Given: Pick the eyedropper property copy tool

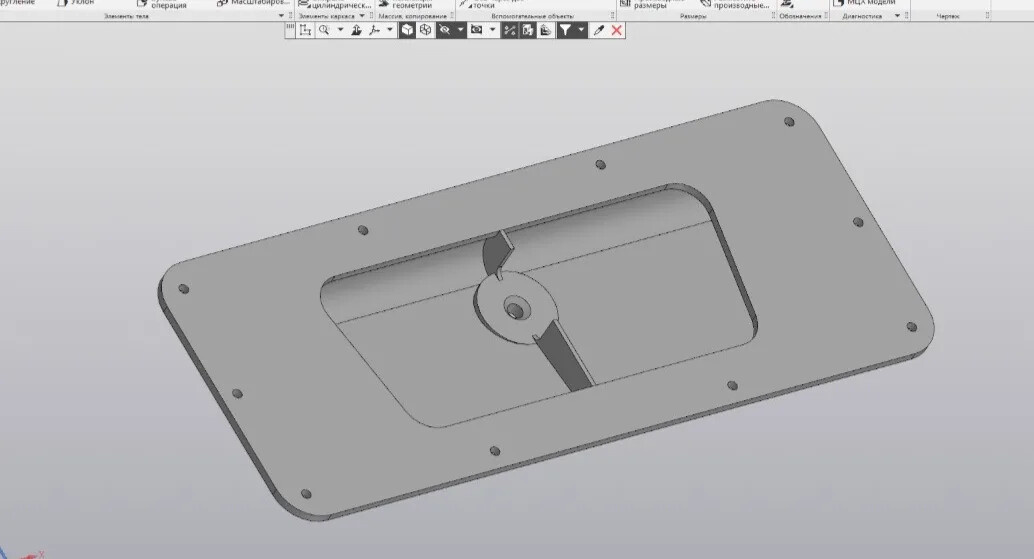Looking at the screenshot, I should point(599,30).
